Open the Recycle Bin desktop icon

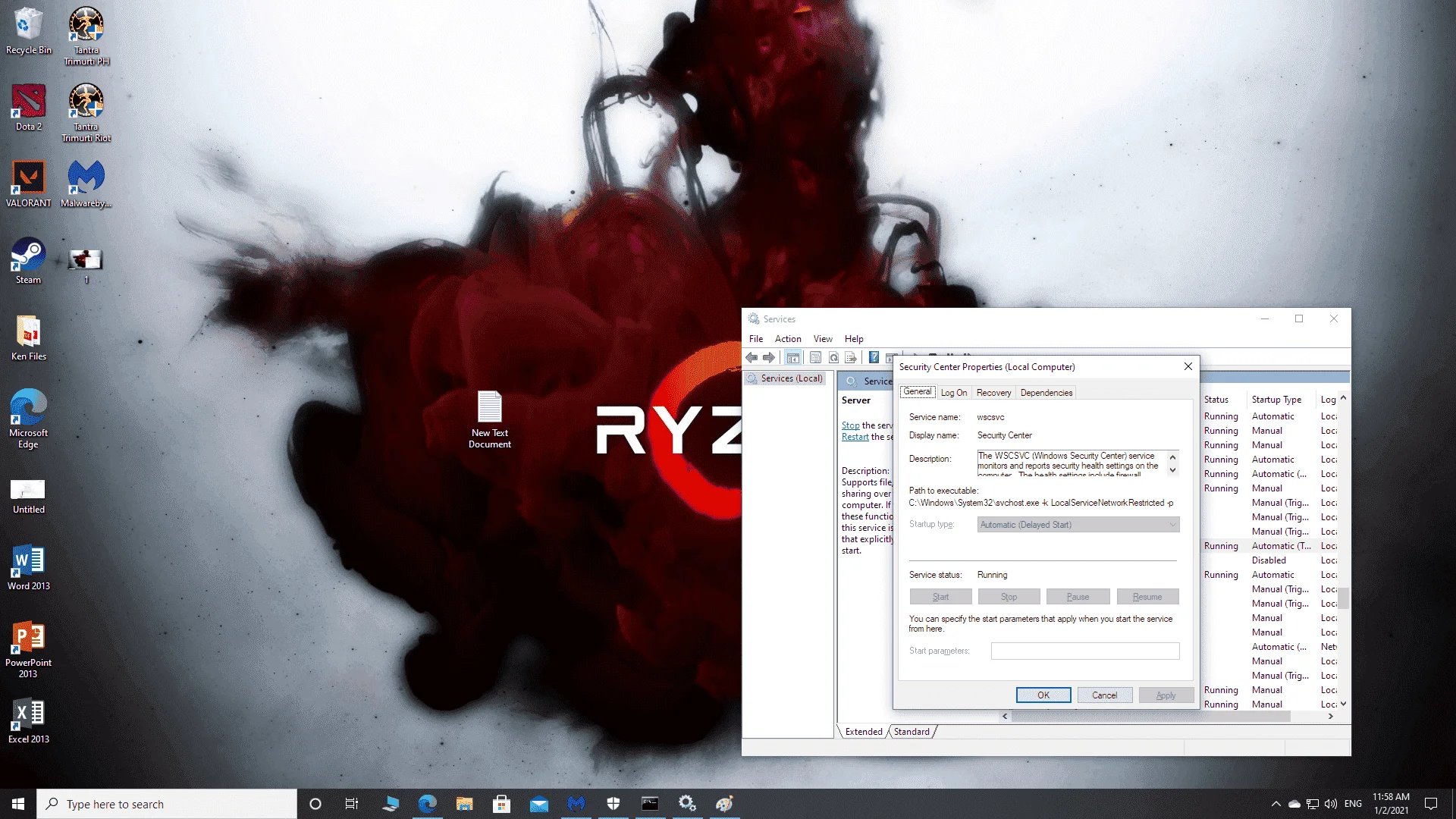29,31
